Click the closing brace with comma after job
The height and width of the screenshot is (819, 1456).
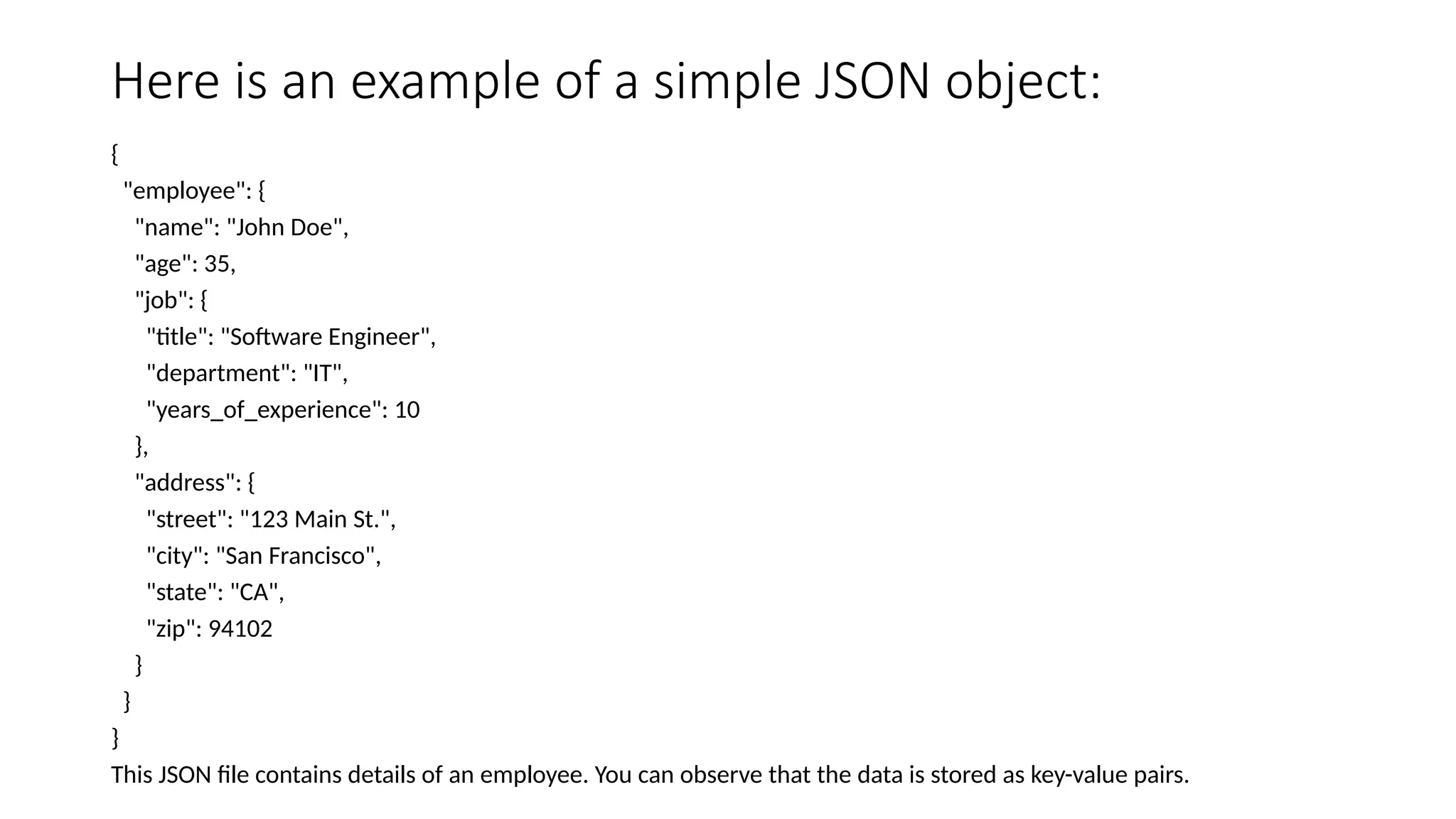click(x=141, y=446)
